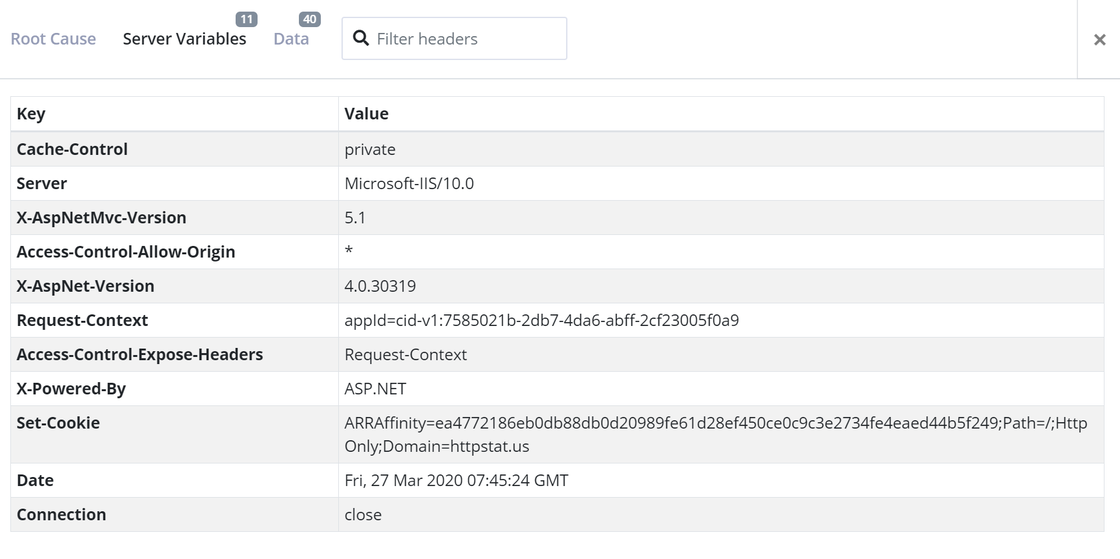Close the panel with the X icon
Screen dimensions: 1120x559
[x=1099, y=39]
